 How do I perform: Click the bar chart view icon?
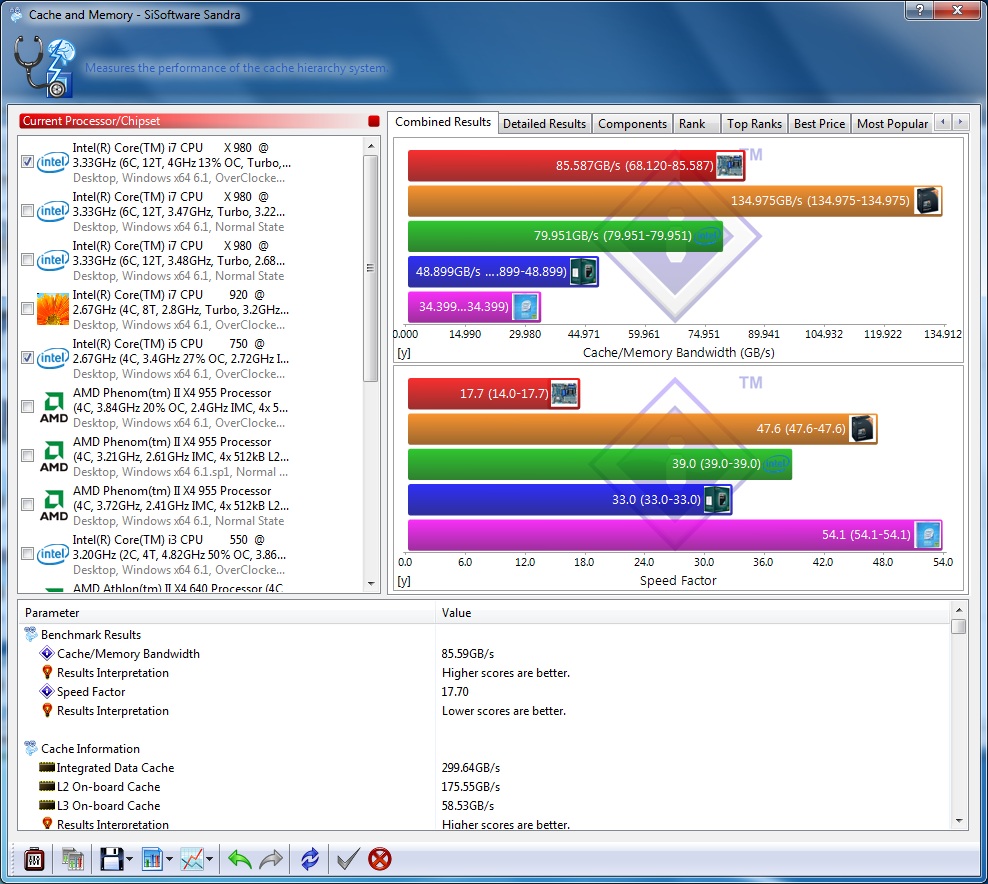(x=152, y=859)
